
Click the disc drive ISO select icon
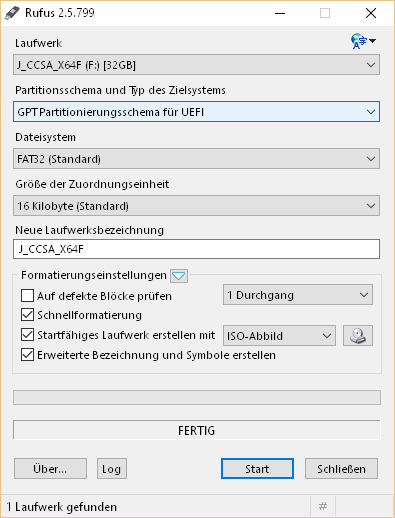pyautogui.click(x=358, y=336)
